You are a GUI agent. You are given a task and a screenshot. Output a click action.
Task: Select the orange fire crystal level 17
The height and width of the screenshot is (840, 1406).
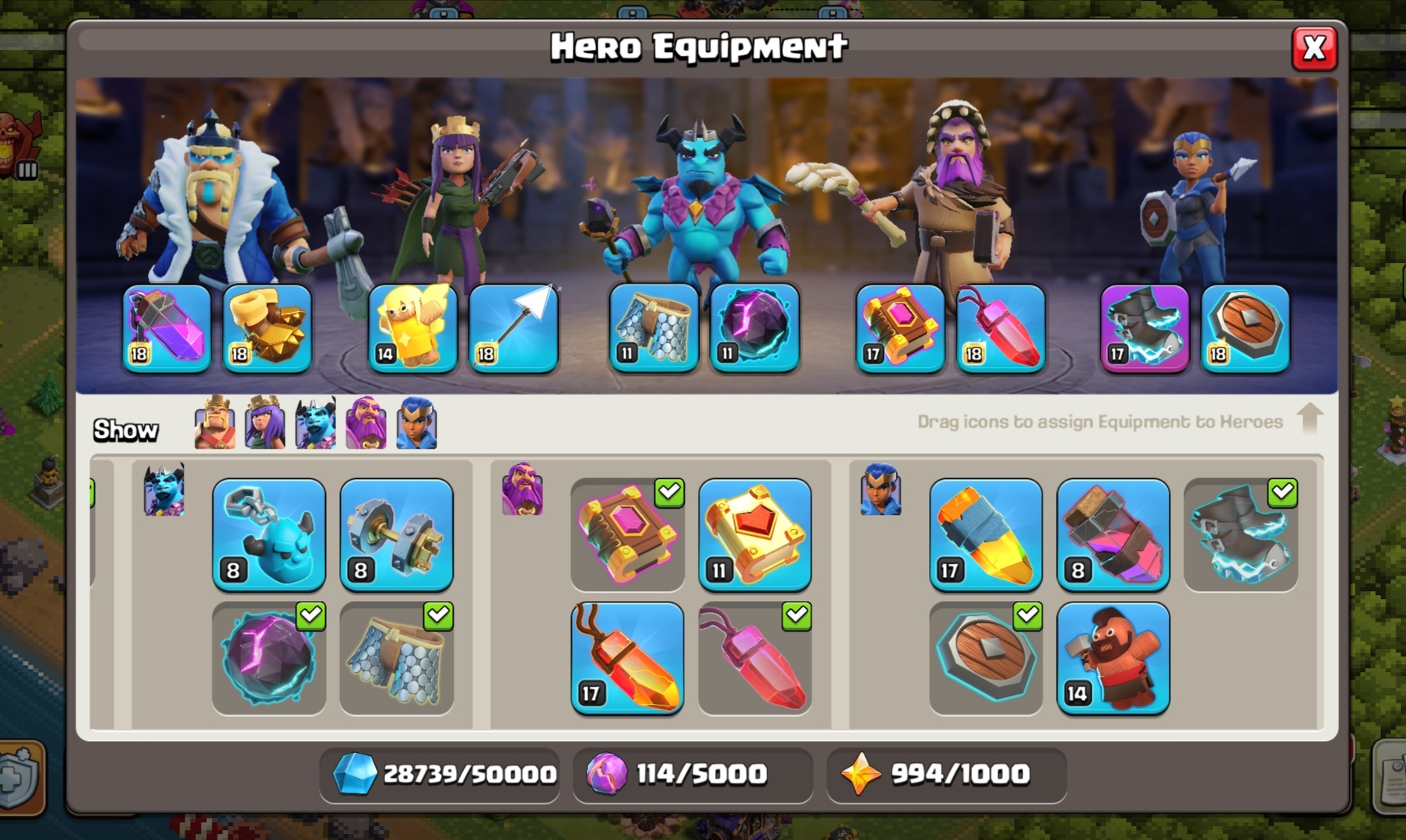click(x=627, y=658)
